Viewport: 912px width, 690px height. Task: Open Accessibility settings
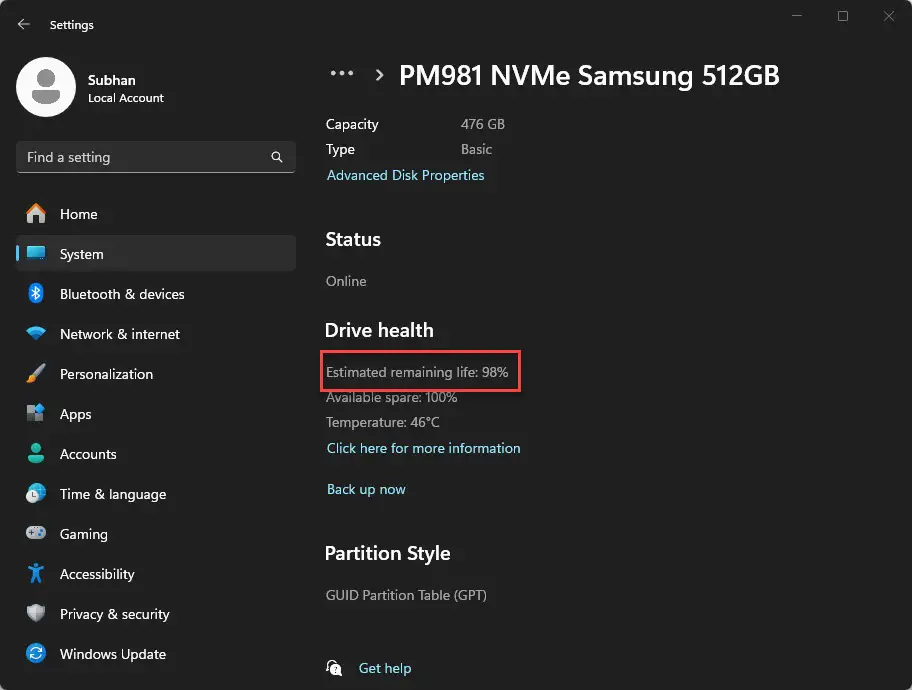(97, 574)
